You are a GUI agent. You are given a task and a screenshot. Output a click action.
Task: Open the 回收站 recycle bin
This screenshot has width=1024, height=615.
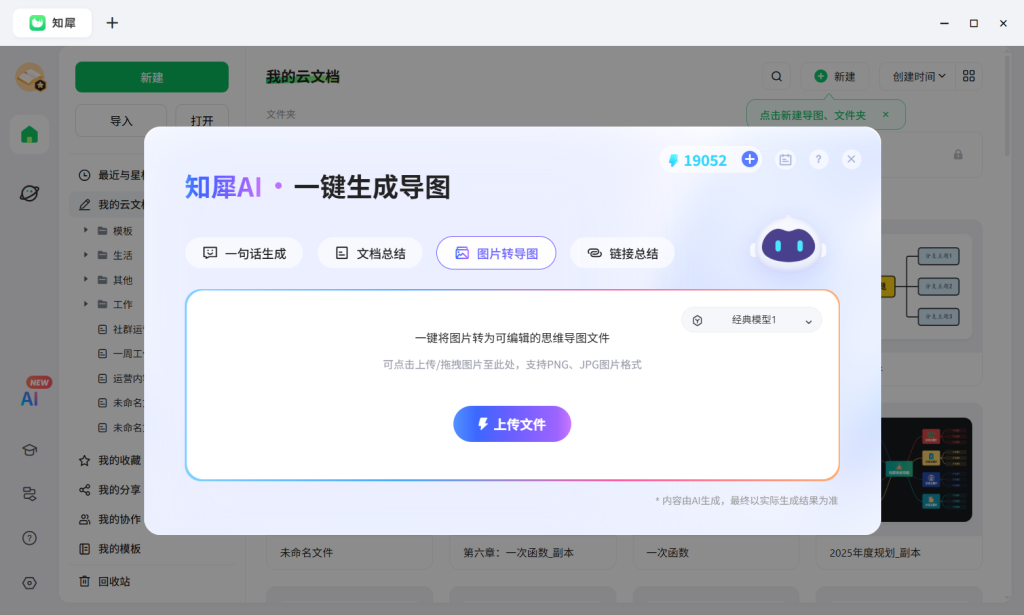pyautogui.click(x=104, y=581)
